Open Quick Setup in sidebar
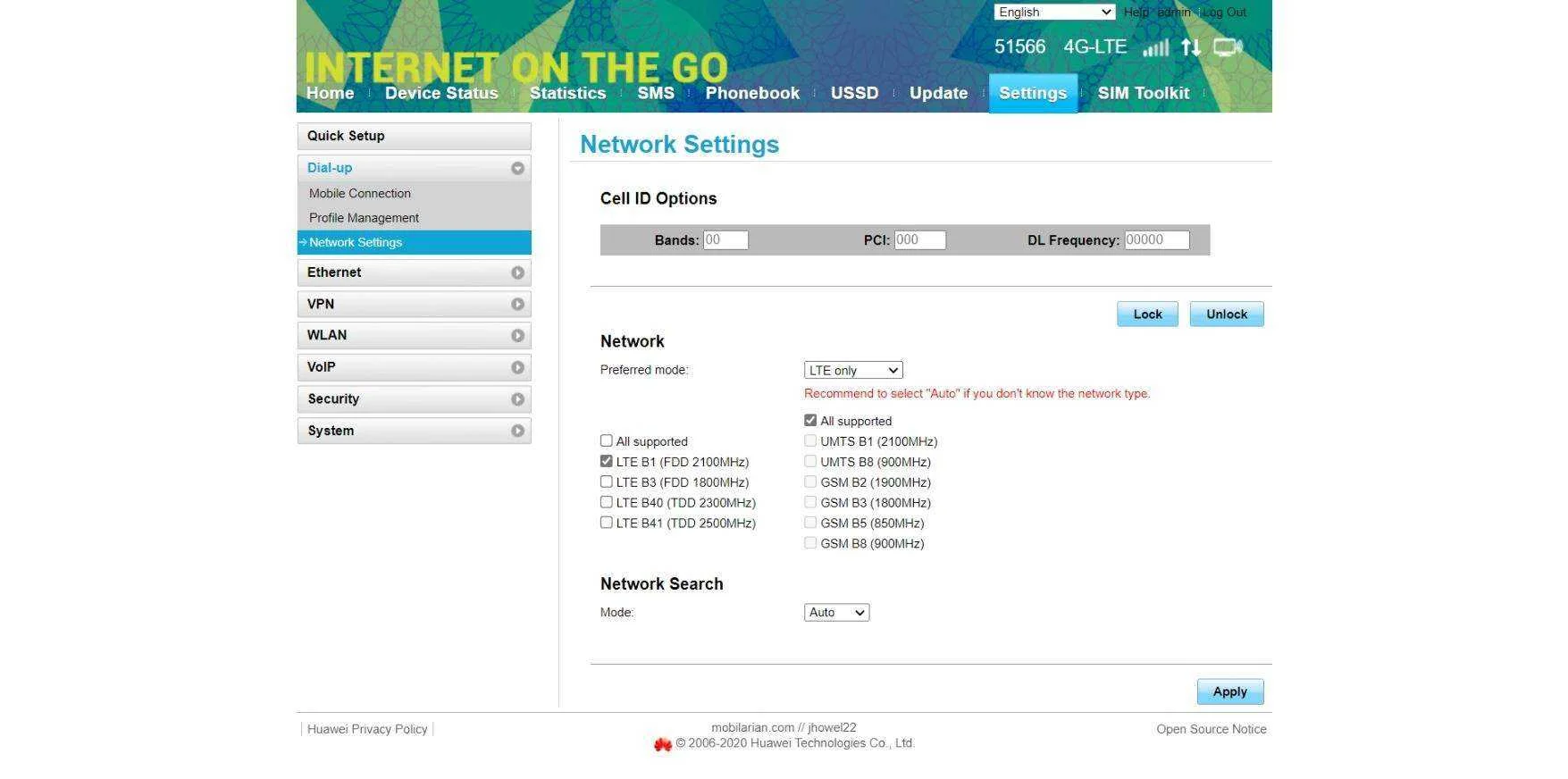Viewport: 1568px width, 779px height. point(415,136)
